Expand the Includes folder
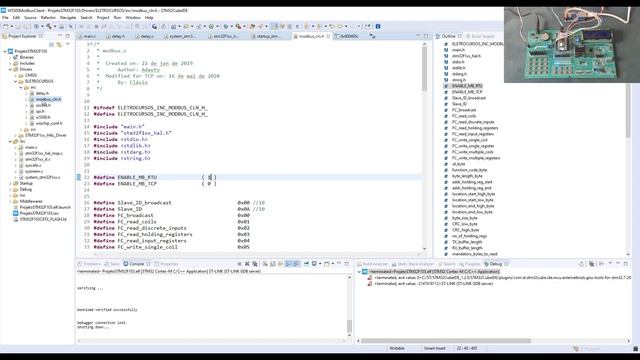 (10, 64)
